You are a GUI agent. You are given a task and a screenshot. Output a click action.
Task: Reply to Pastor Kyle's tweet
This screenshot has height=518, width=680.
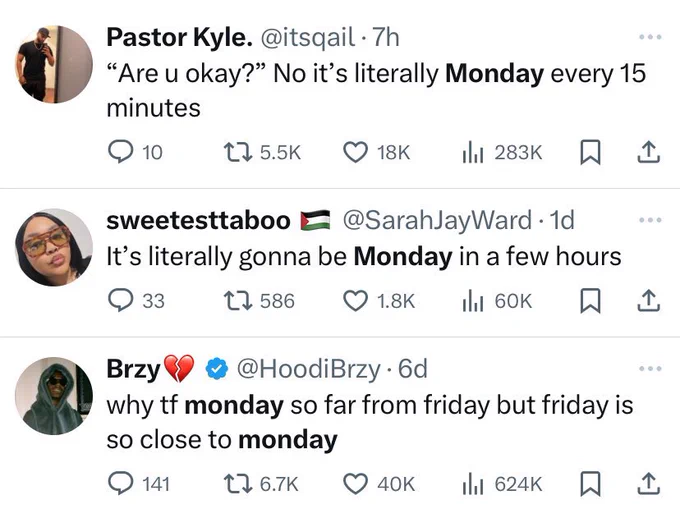pyautogui.click(x=135, y=153)
